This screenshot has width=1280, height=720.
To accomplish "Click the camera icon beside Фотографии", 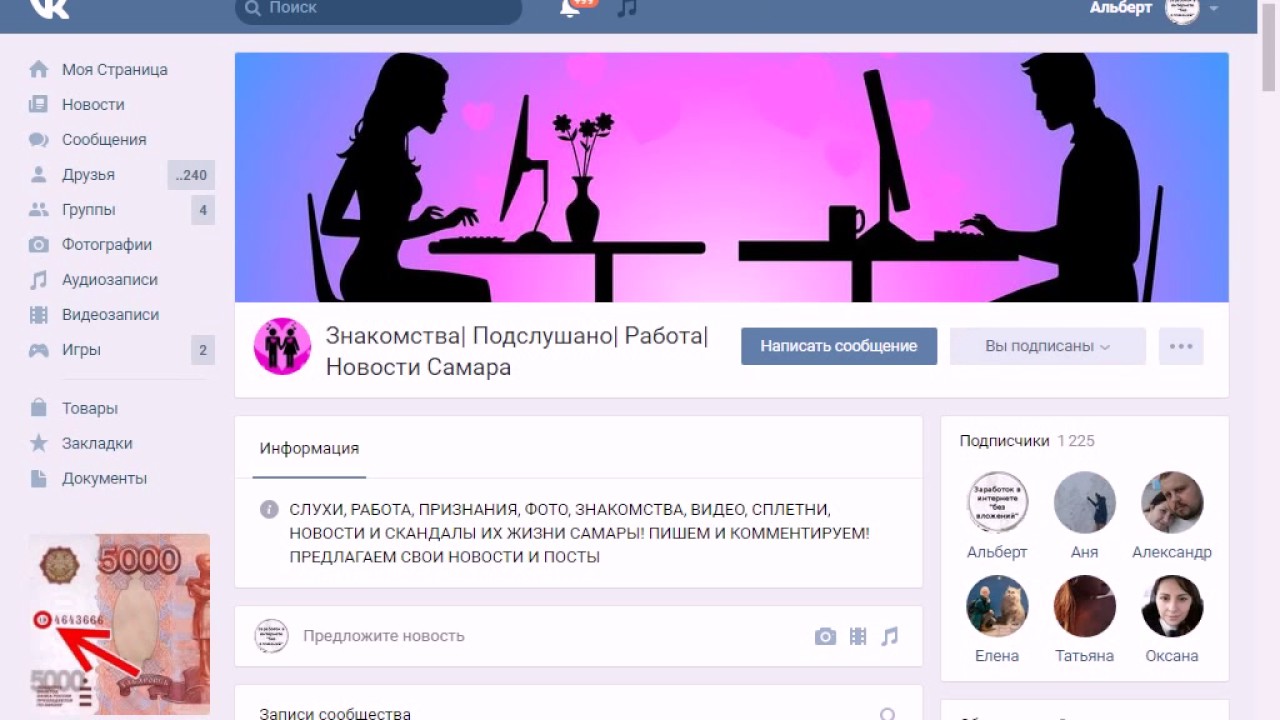I will (39, 245).
